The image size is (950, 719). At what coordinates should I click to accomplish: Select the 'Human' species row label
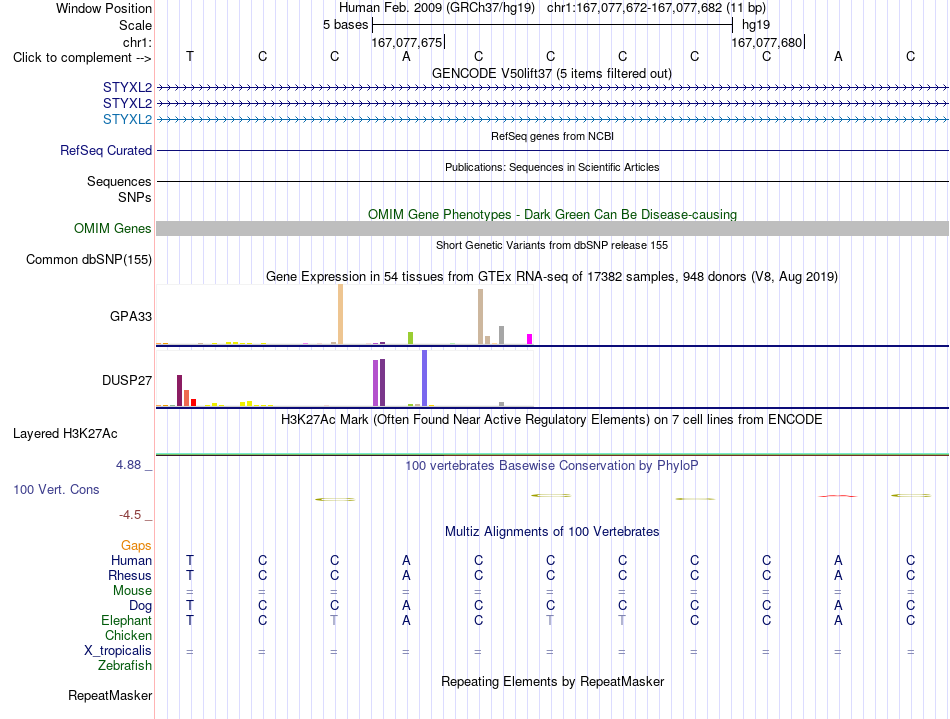coord(131,560)
